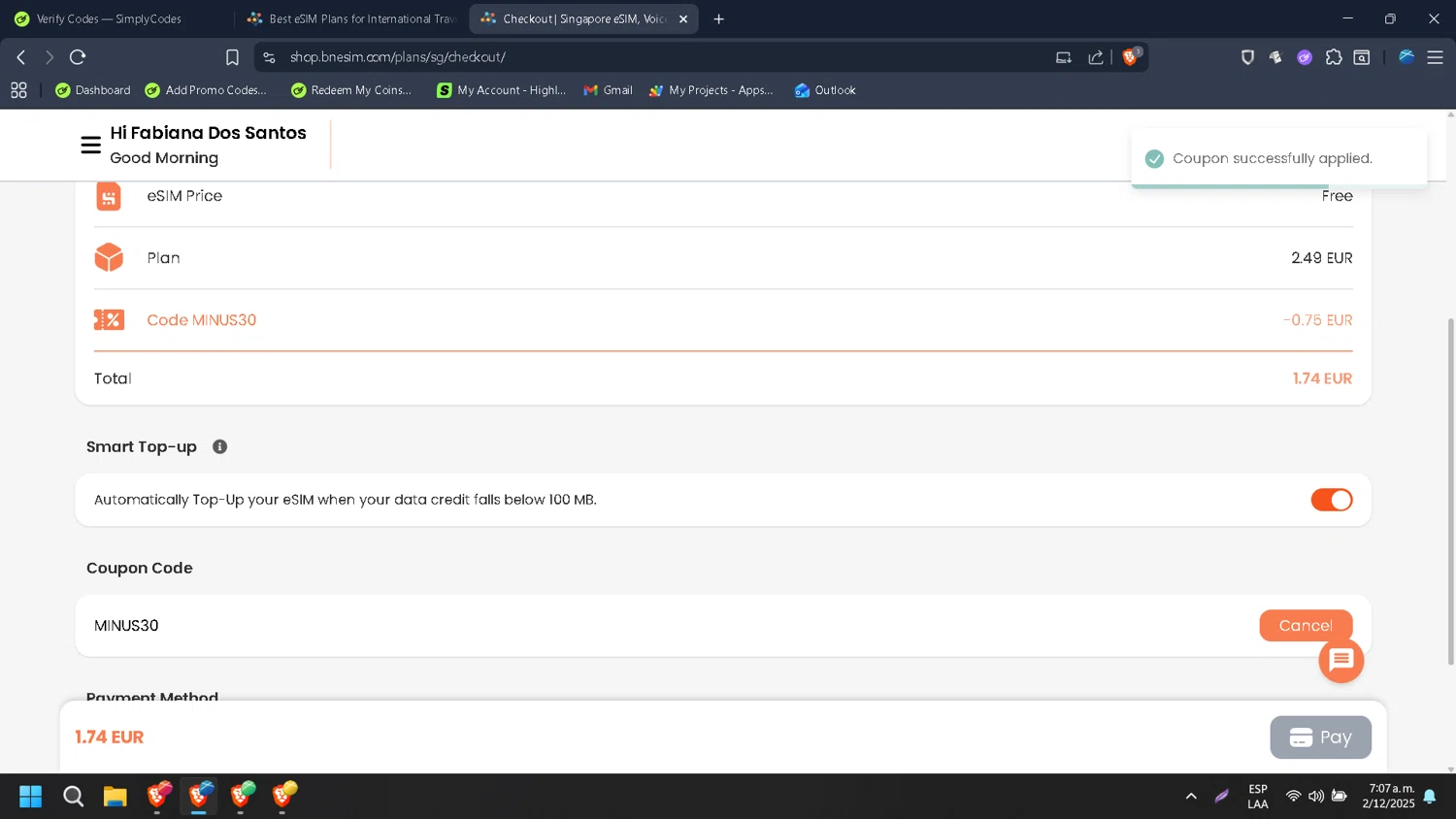The height and width of the screenshot is (819, 1456).
Task: Open File Explorer from the taskbar
Action: tap(116, 797)
